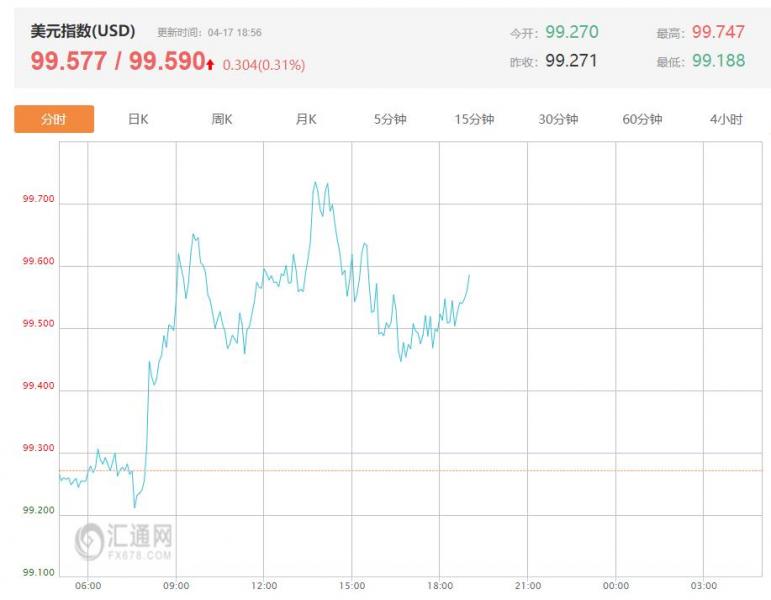Click the 最低 value 99.188
Image resolution: width=771 pixels, height=600 pixels.
point(718,60)
